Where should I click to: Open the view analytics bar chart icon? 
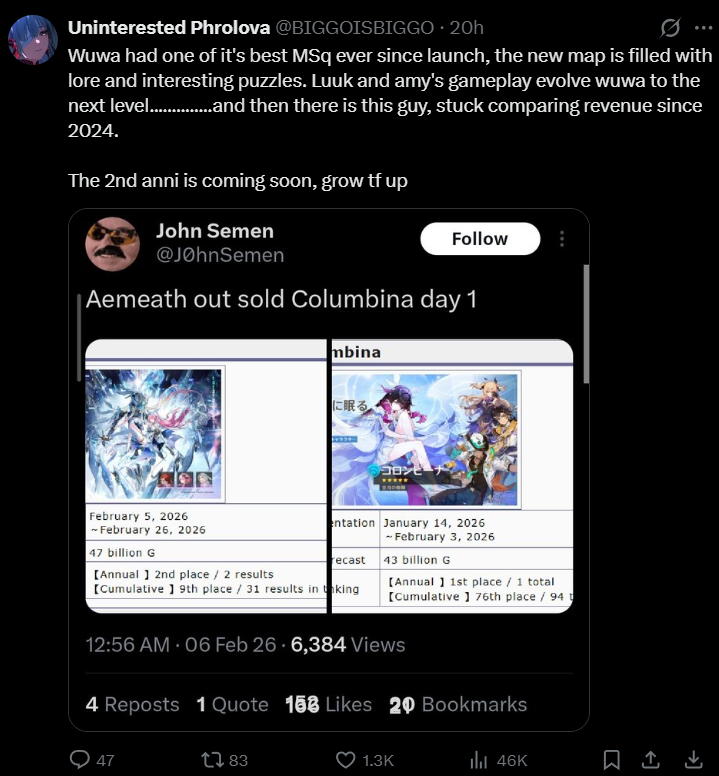pyautogui.click(x=479, y=760)
